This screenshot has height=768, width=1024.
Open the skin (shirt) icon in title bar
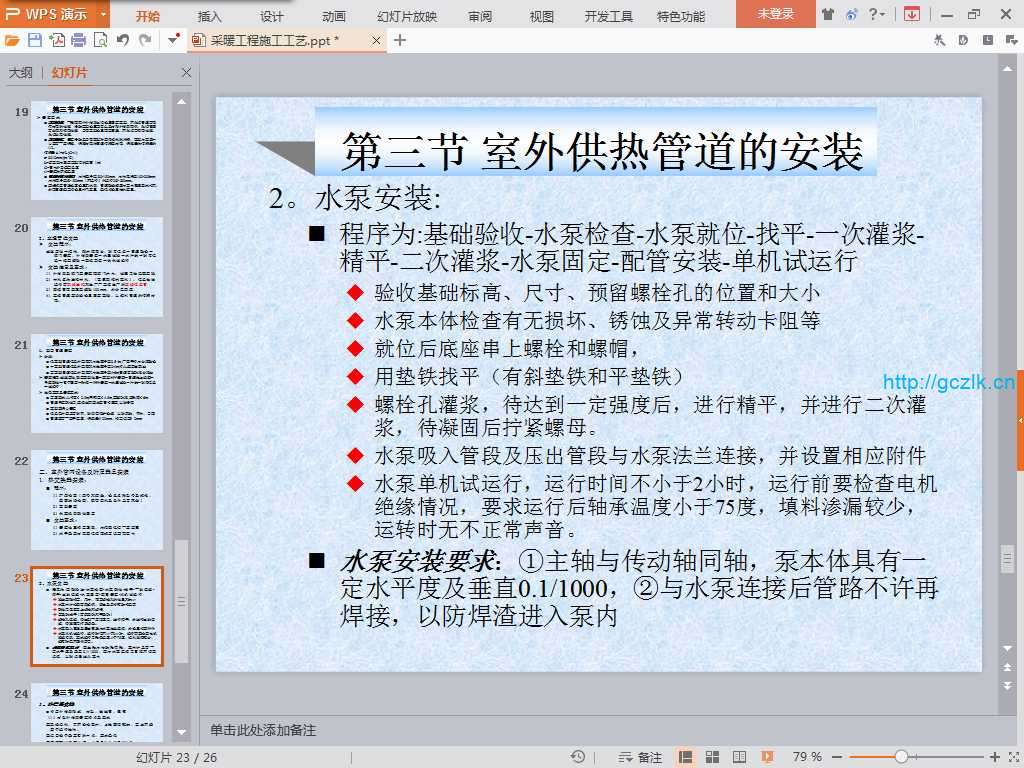[828, 14]
